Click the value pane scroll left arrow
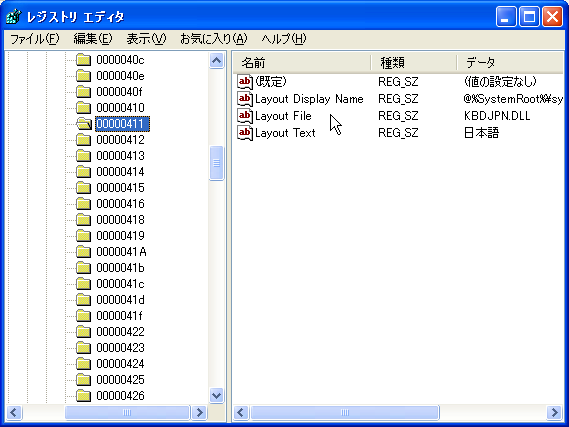 [241, 412]
